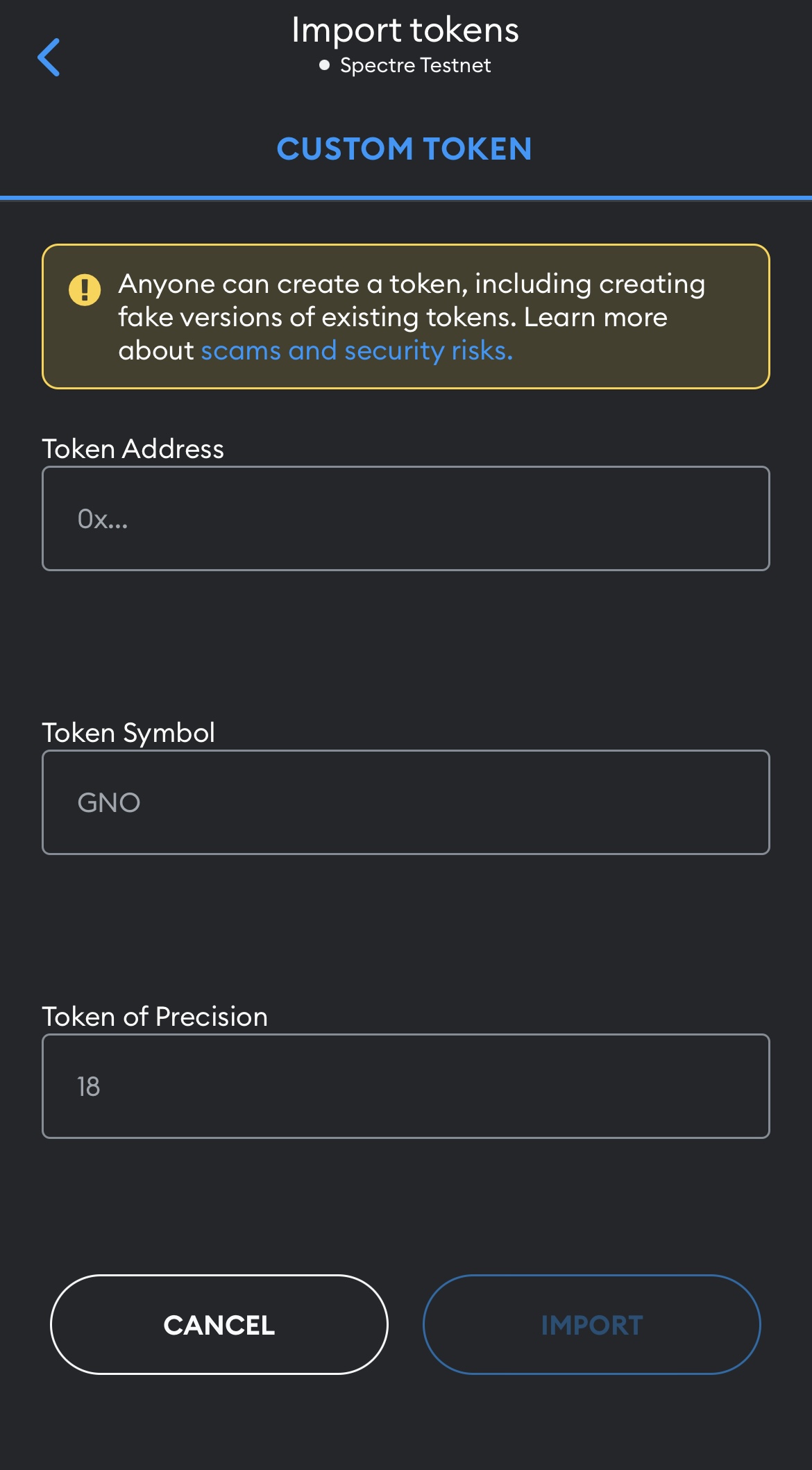812x1470 pixels.
Task: Click the Token of Precision label
Action: coord(155,1016)
